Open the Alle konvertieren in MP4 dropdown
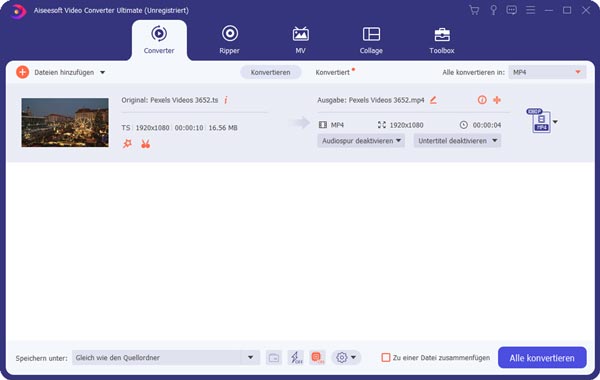Image resolution: width=600 pixels, height=380 pixels. pyautogui.click(x=547, y=72)
